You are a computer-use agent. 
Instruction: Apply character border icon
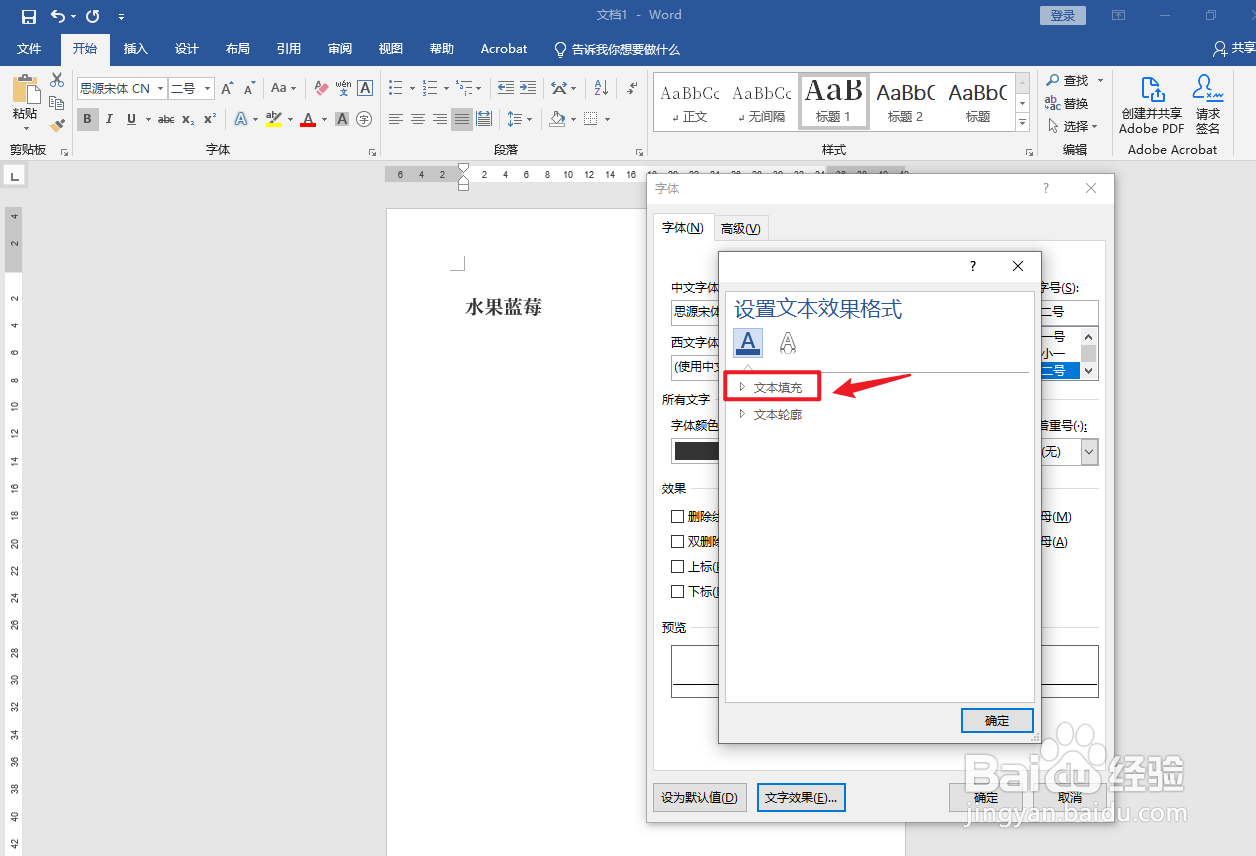point(365,89)
